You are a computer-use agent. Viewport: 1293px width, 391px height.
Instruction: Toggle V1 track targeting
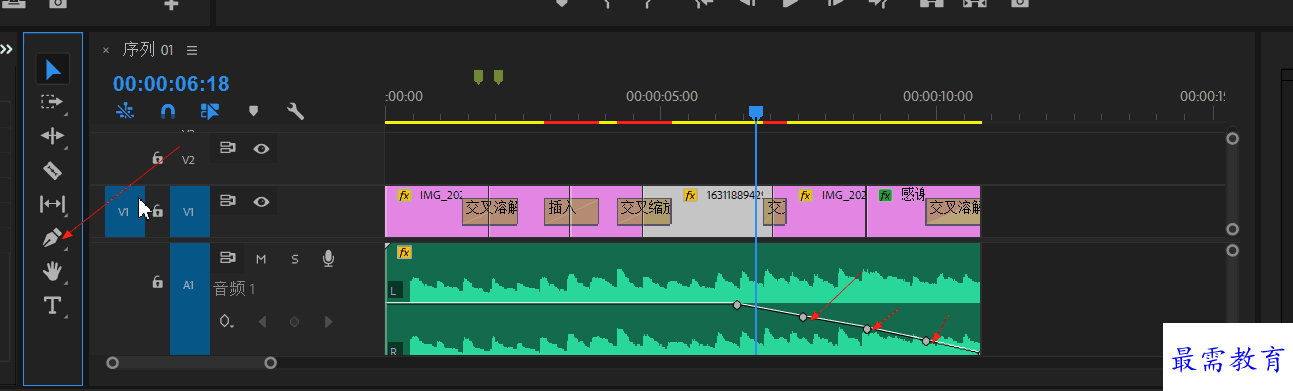point(189,212)
